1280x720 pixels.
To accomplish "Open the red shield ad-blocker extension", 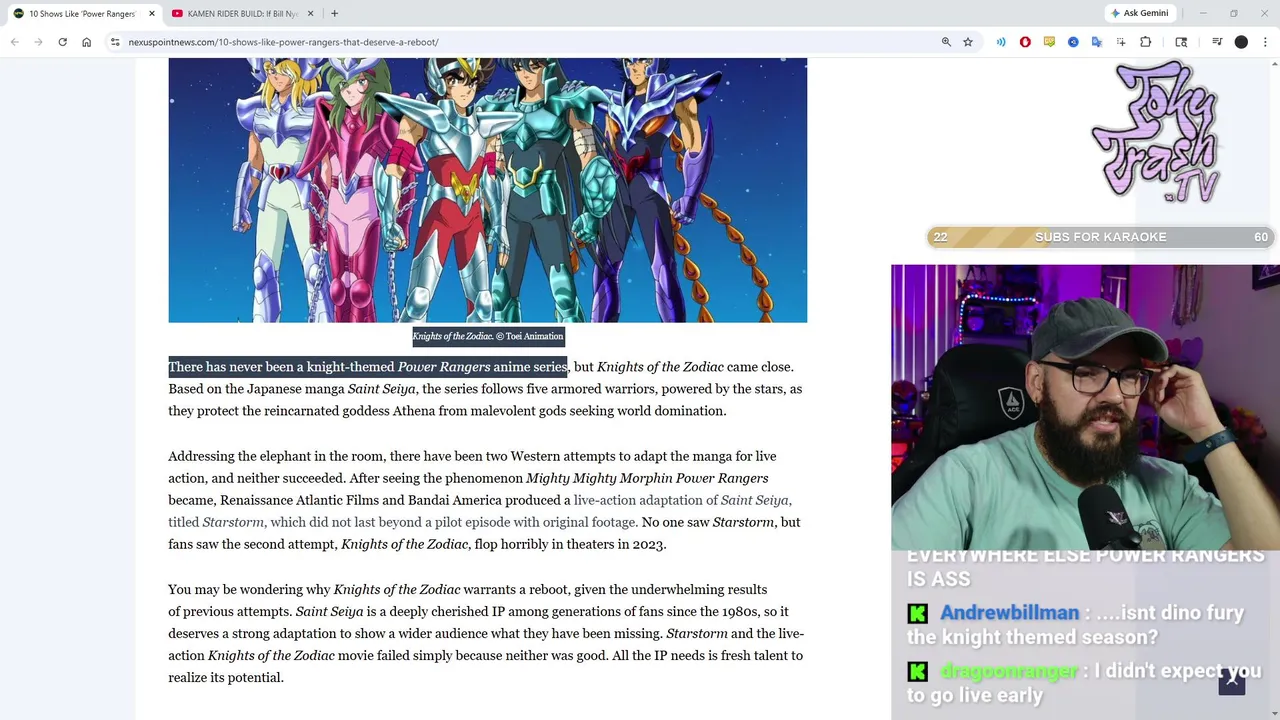I will 1025,42.
